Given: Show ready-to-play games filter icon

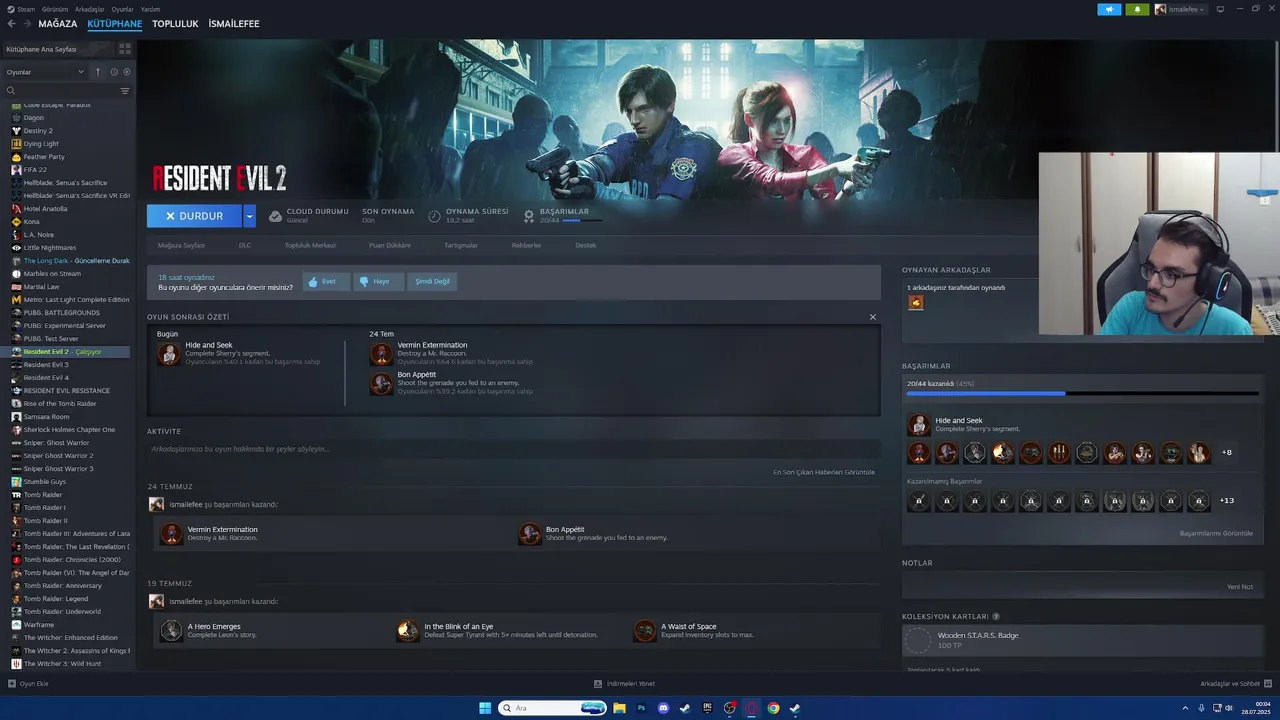Looking at the screenshot, I should [126, 72].
